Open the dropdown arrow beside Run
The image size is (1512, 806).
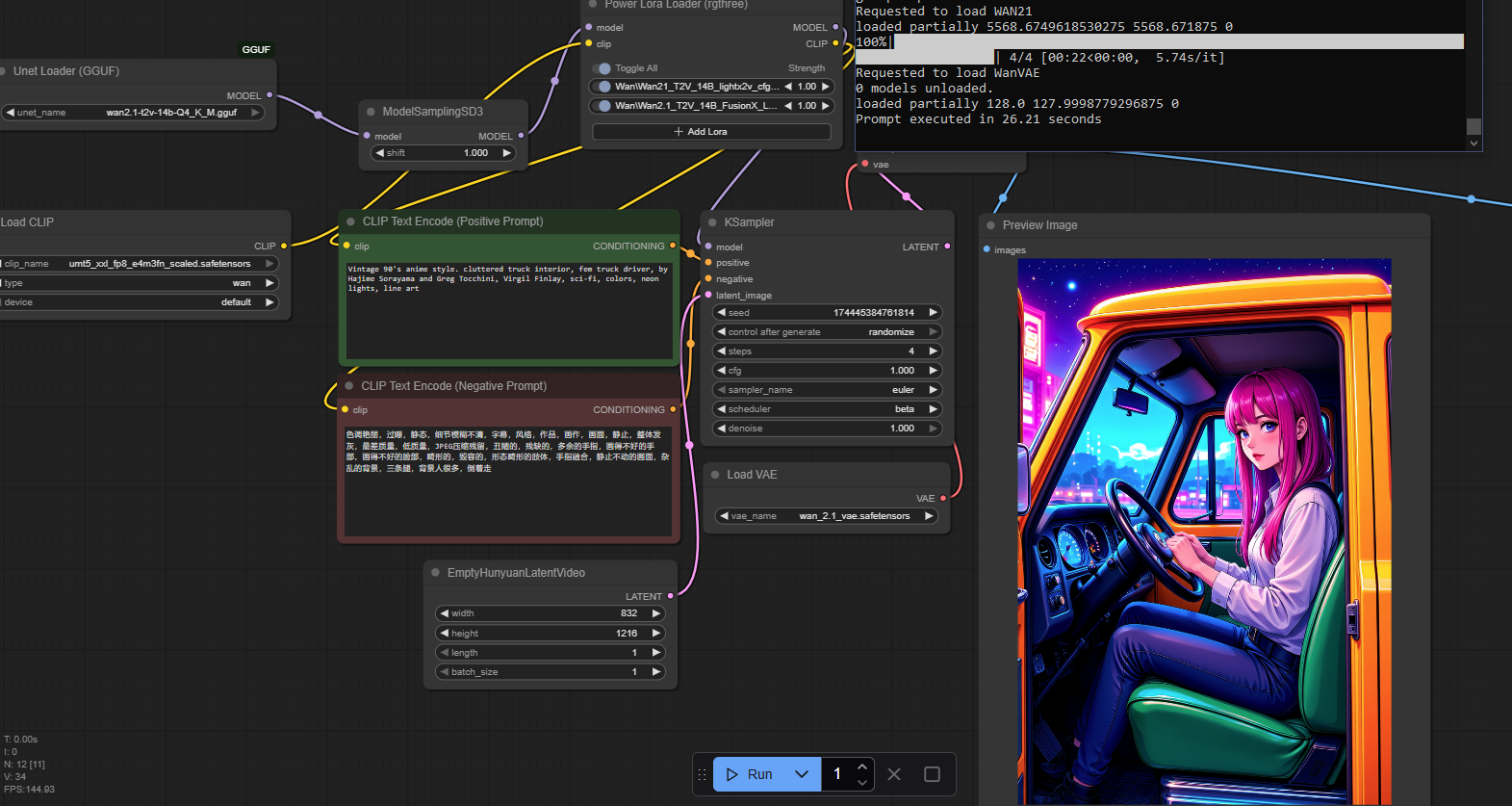[x=802, y=774]
